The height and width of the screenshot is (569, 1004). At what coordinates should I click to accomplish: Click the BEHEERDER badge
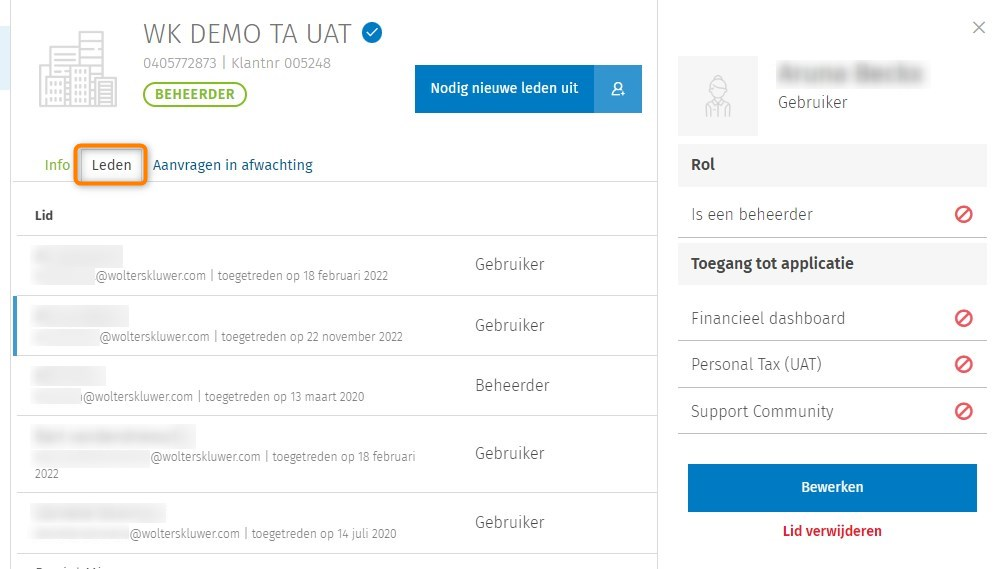195,94
